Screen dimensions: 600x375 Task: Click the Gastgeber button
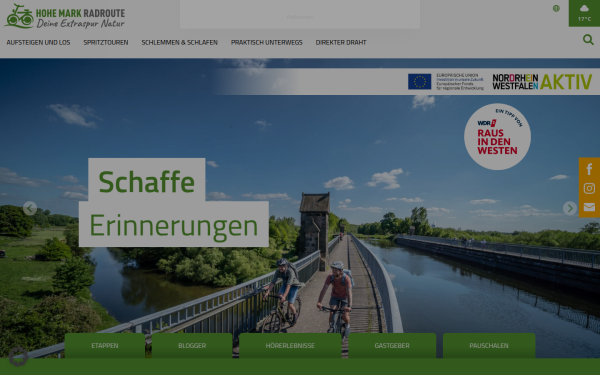[392, 346]
